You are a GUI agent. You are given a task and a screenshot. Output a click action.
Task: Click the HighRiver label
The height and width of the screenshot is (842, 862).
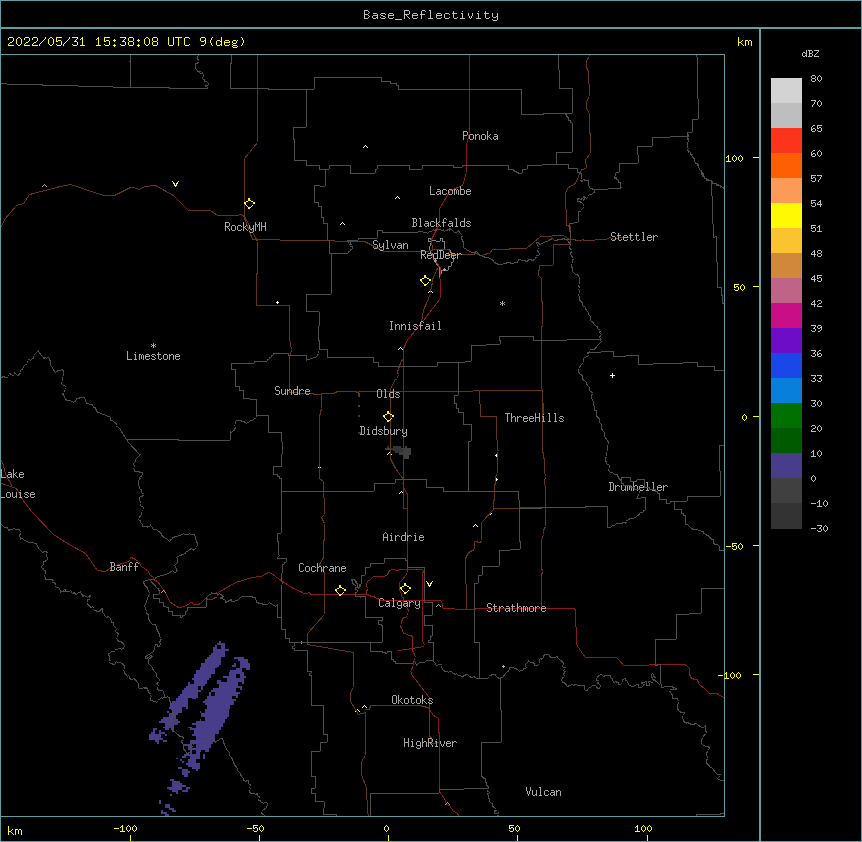430,743
